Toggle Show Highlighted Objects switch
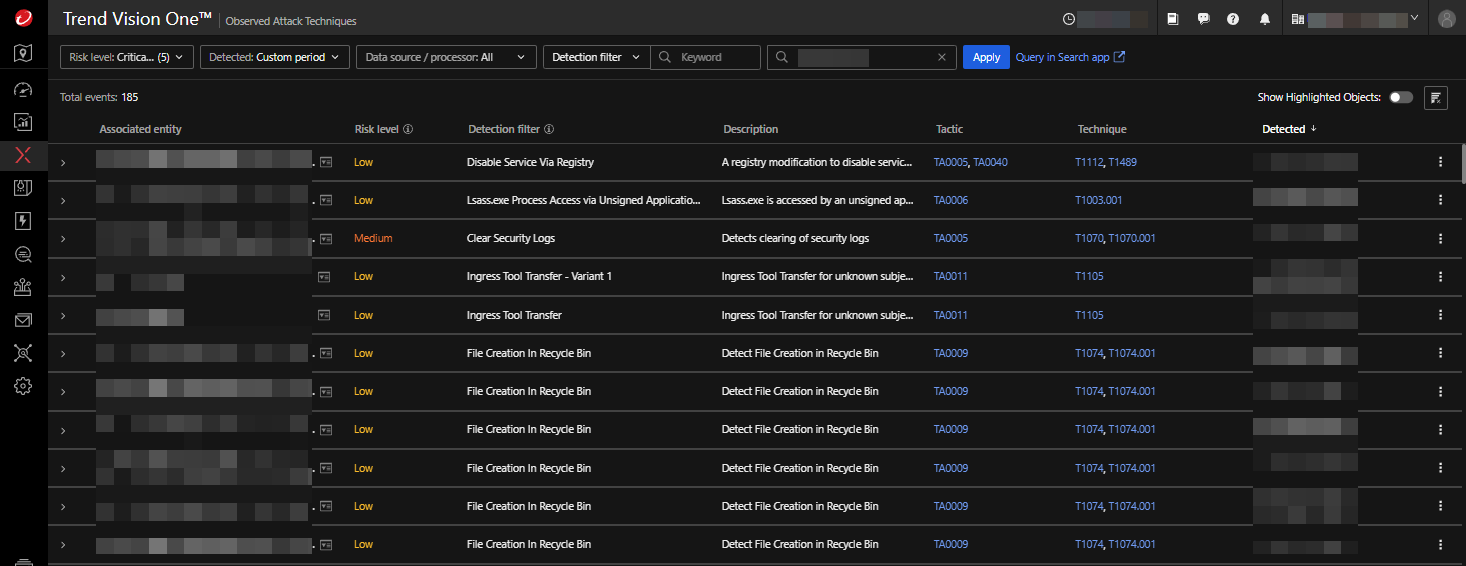The image size is (1466, 566). tap(1401, 97)
